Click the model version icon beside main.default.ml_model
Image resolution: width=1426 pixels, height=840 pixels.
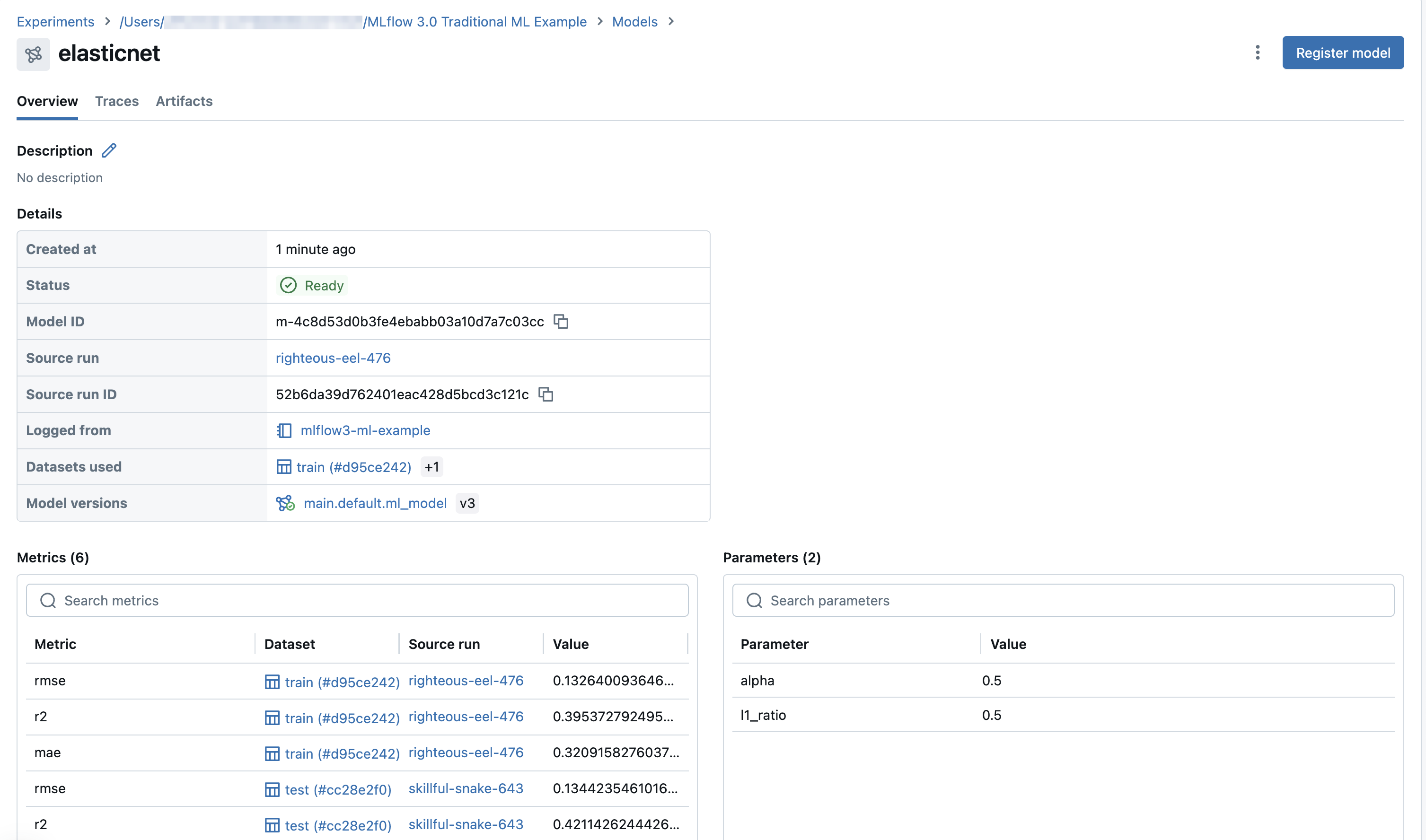tap(285, 503)
